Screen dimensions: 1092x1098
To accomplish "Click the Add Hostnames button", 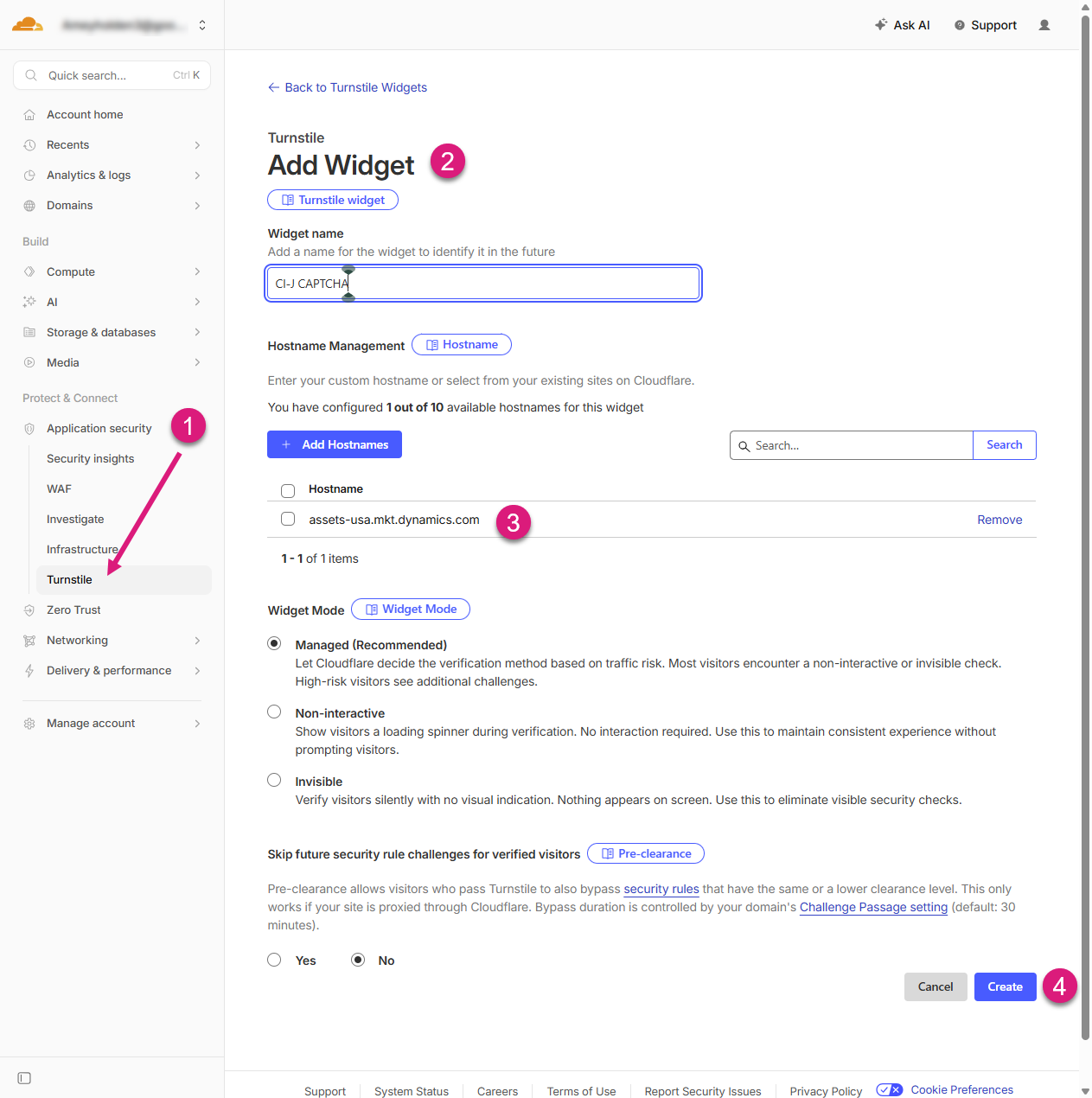I will [x=335, y=444].
